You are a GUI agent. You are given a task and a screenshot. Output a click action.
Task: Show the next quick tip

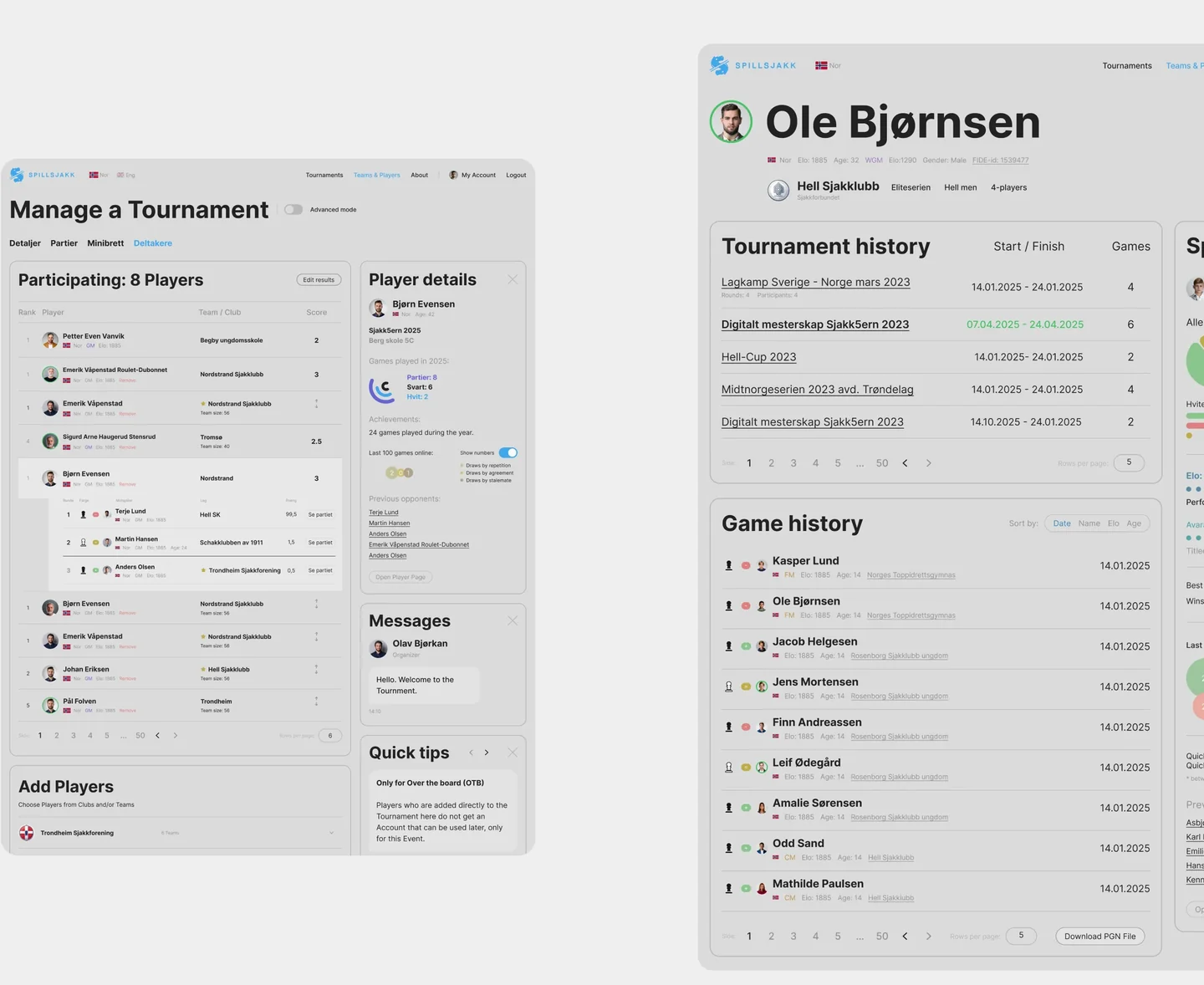click(x=487, y=753)
